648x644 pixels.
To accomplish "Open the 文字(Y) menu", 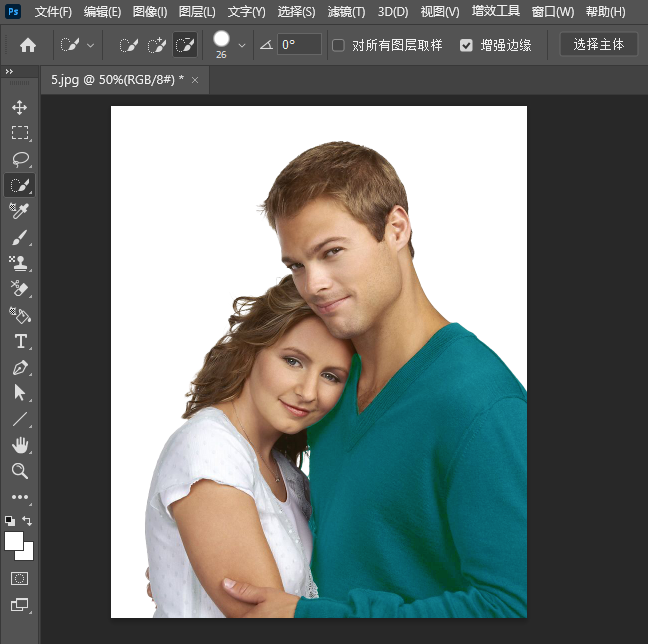I will [x=247, y=12].
